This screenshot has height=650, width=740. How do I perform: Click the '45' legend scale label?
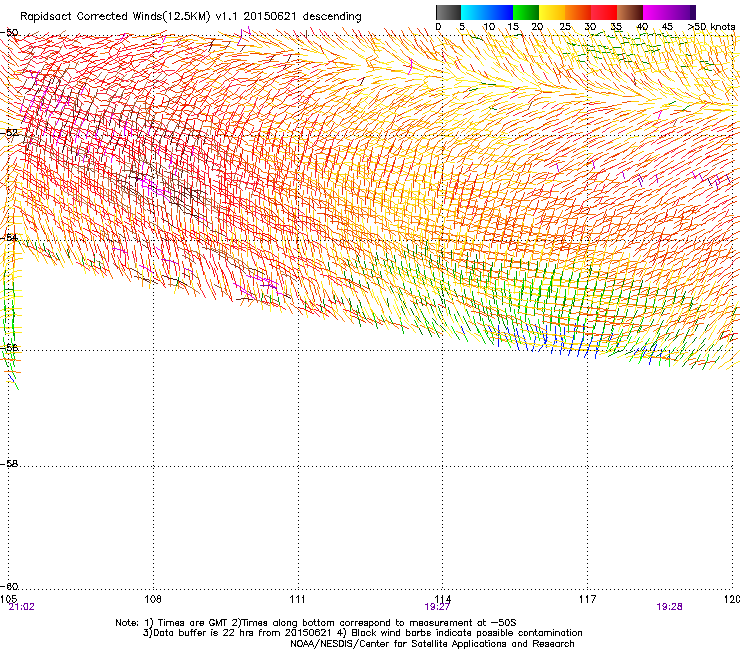pos(667,27)
